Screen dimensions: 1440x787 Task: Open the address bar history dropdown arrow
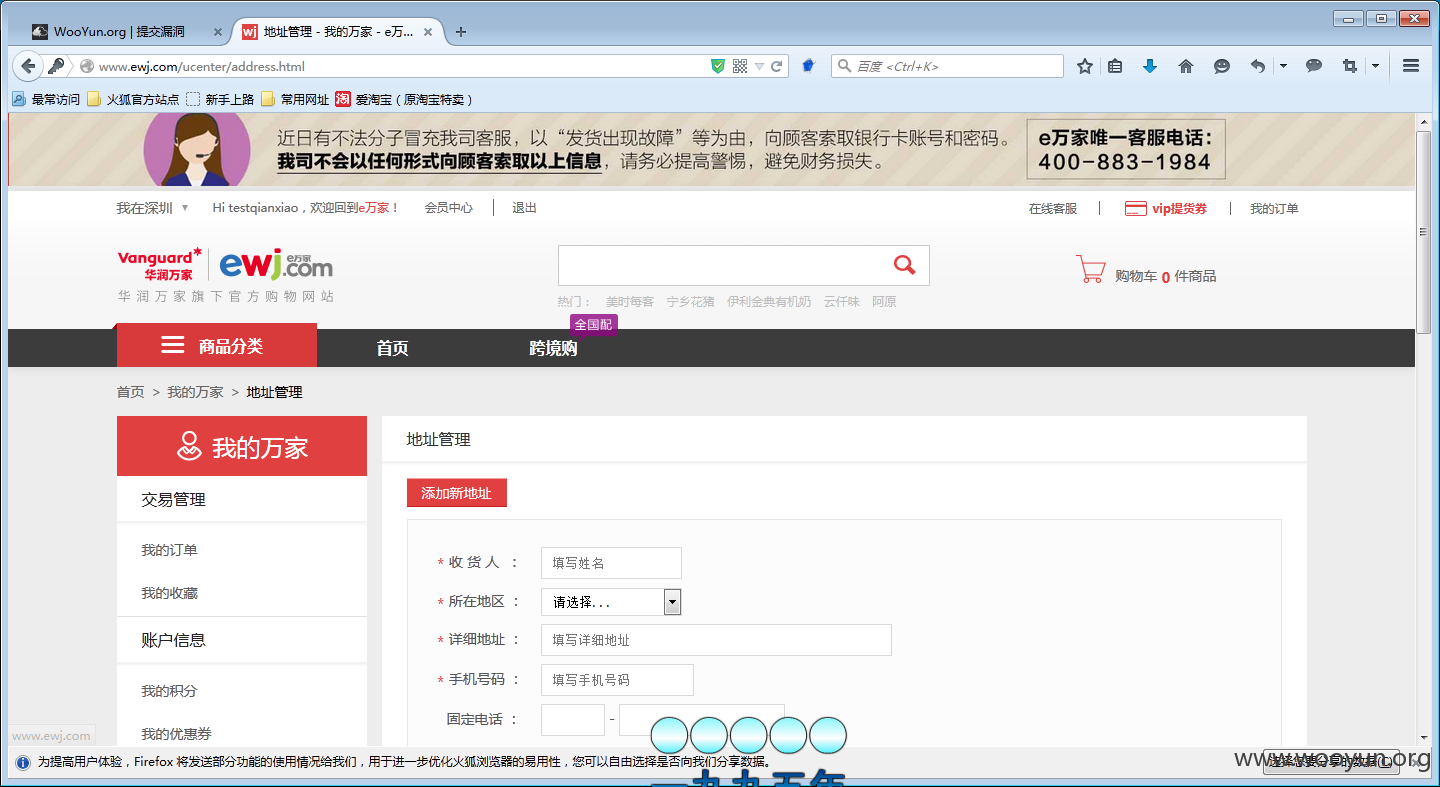point(759,66)
